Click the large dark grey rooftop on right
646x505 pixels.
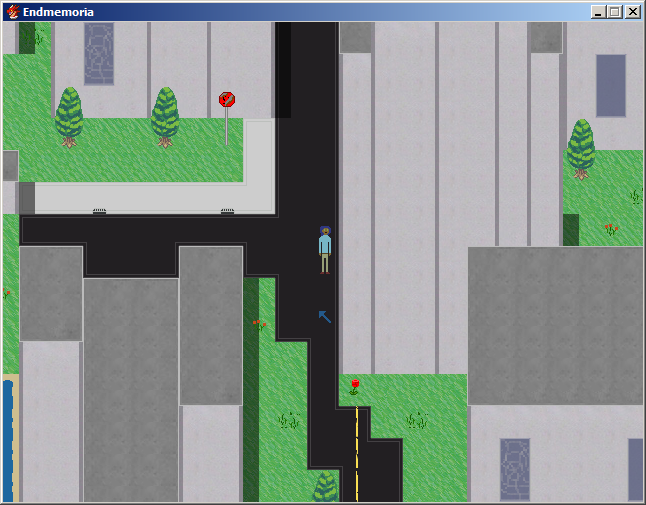[x=555, y=325]
